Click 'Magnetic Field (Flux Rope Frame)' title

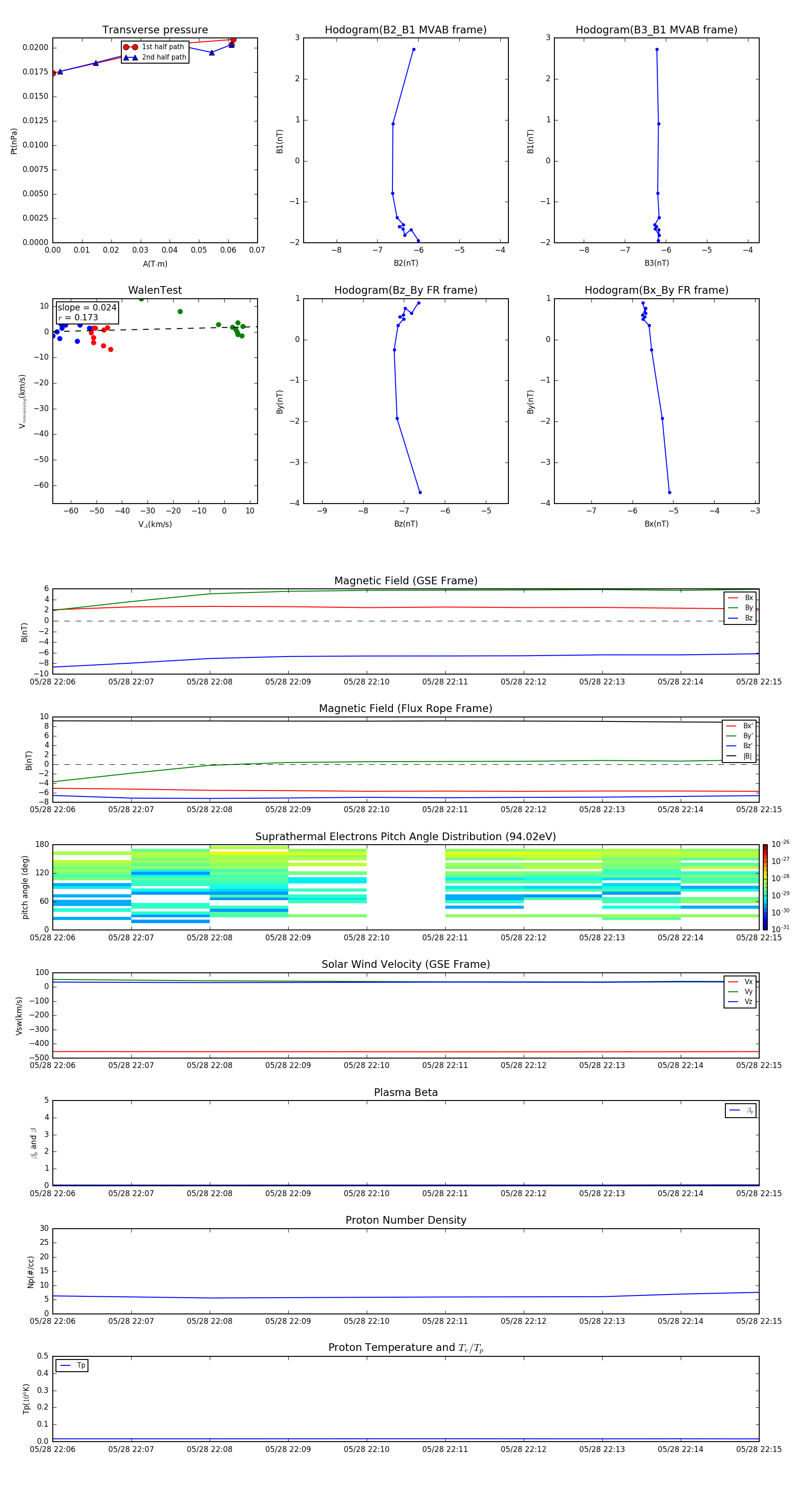[x=406, y=709]
